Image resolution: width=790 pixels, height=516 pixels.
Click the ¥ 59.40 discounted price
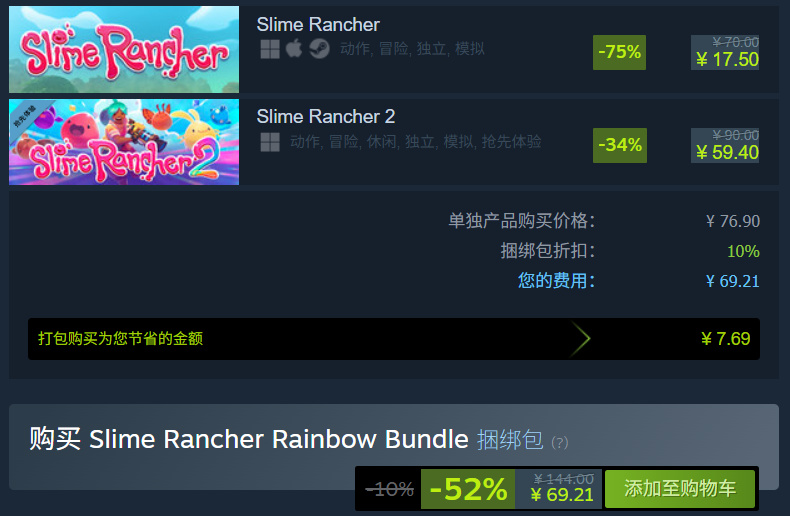click(727, 152)
